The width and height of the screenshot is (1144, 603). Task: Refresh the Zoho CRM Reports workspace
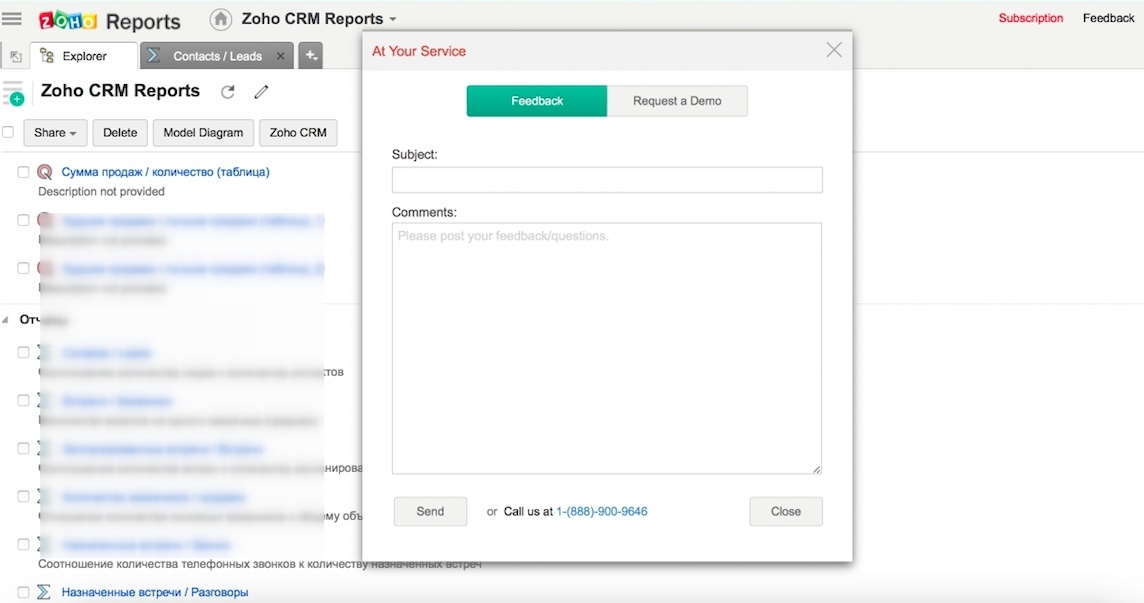coord(227,91)
